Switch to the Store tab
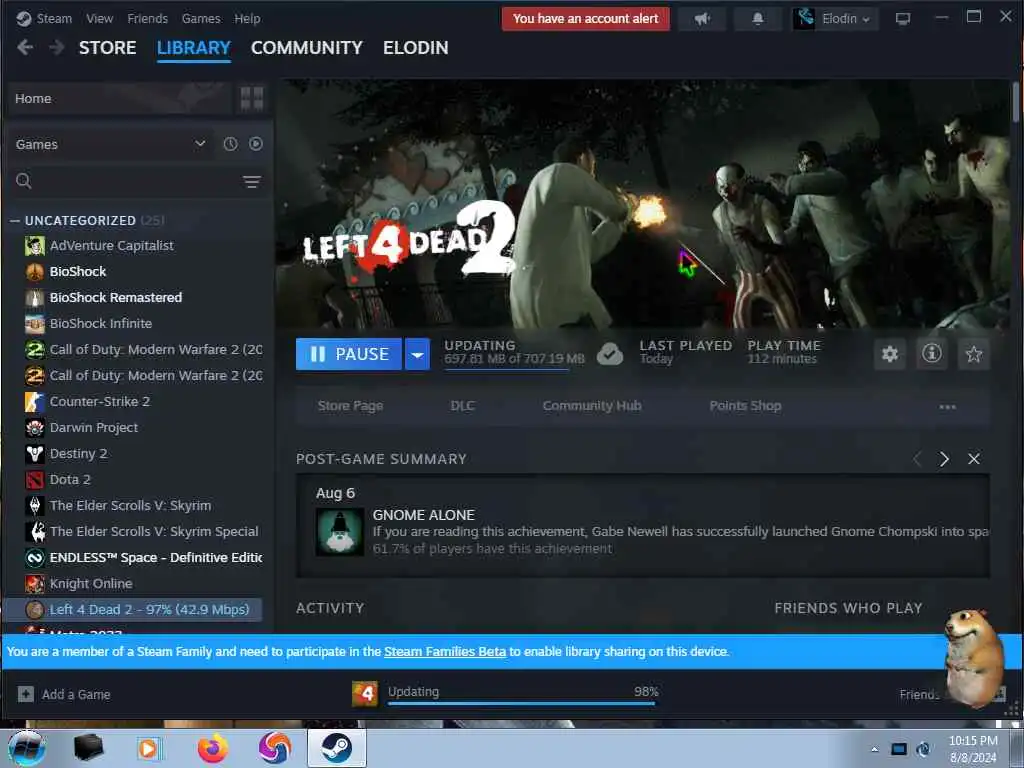1024x768 pixels. coord(108,48)
